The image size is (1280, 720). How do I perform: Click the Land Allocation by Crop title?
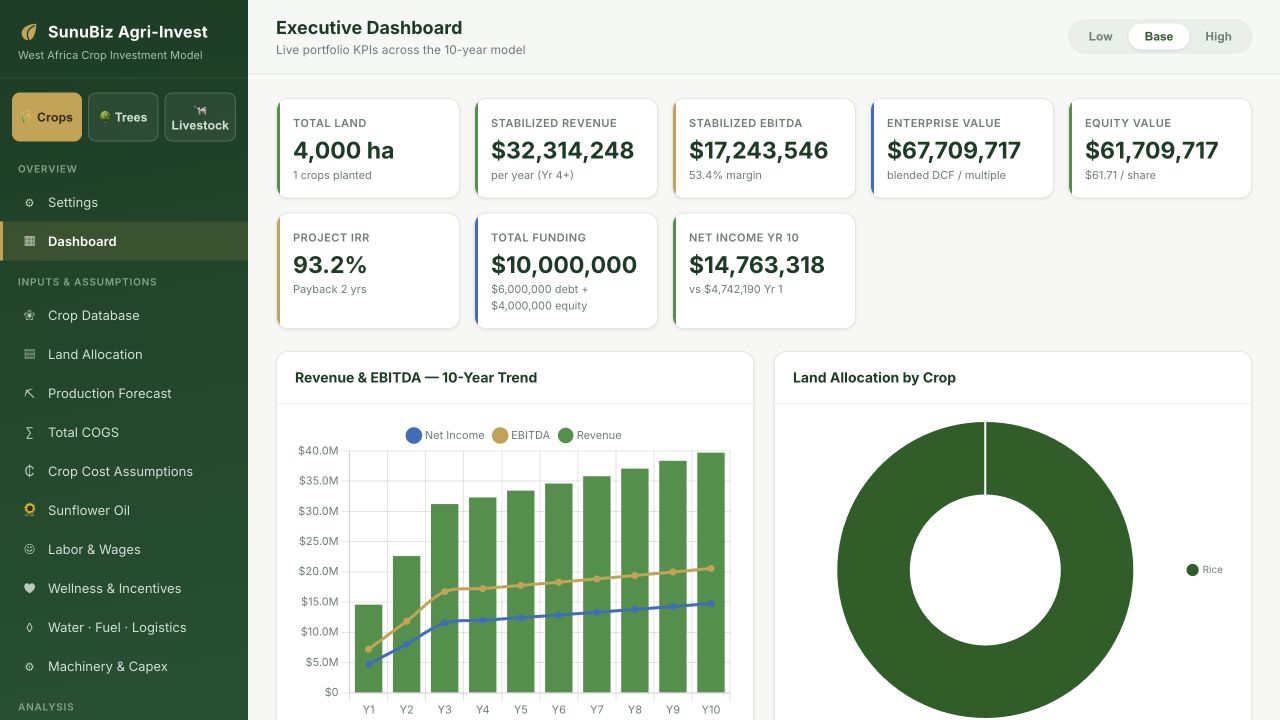pos(874,378)
